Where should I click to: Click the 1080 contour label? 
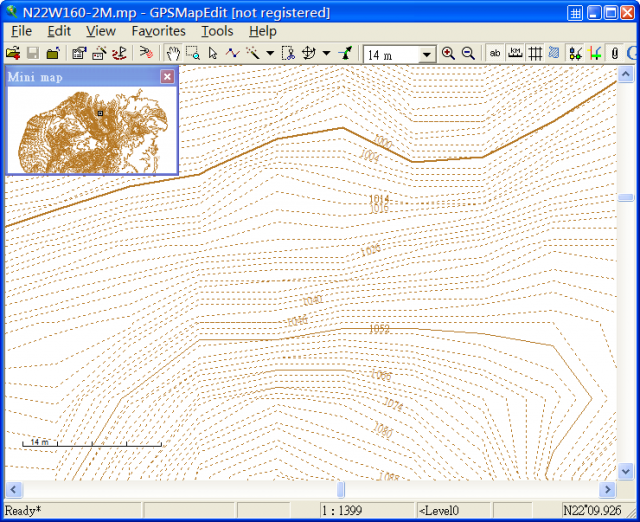click(383, 430)
